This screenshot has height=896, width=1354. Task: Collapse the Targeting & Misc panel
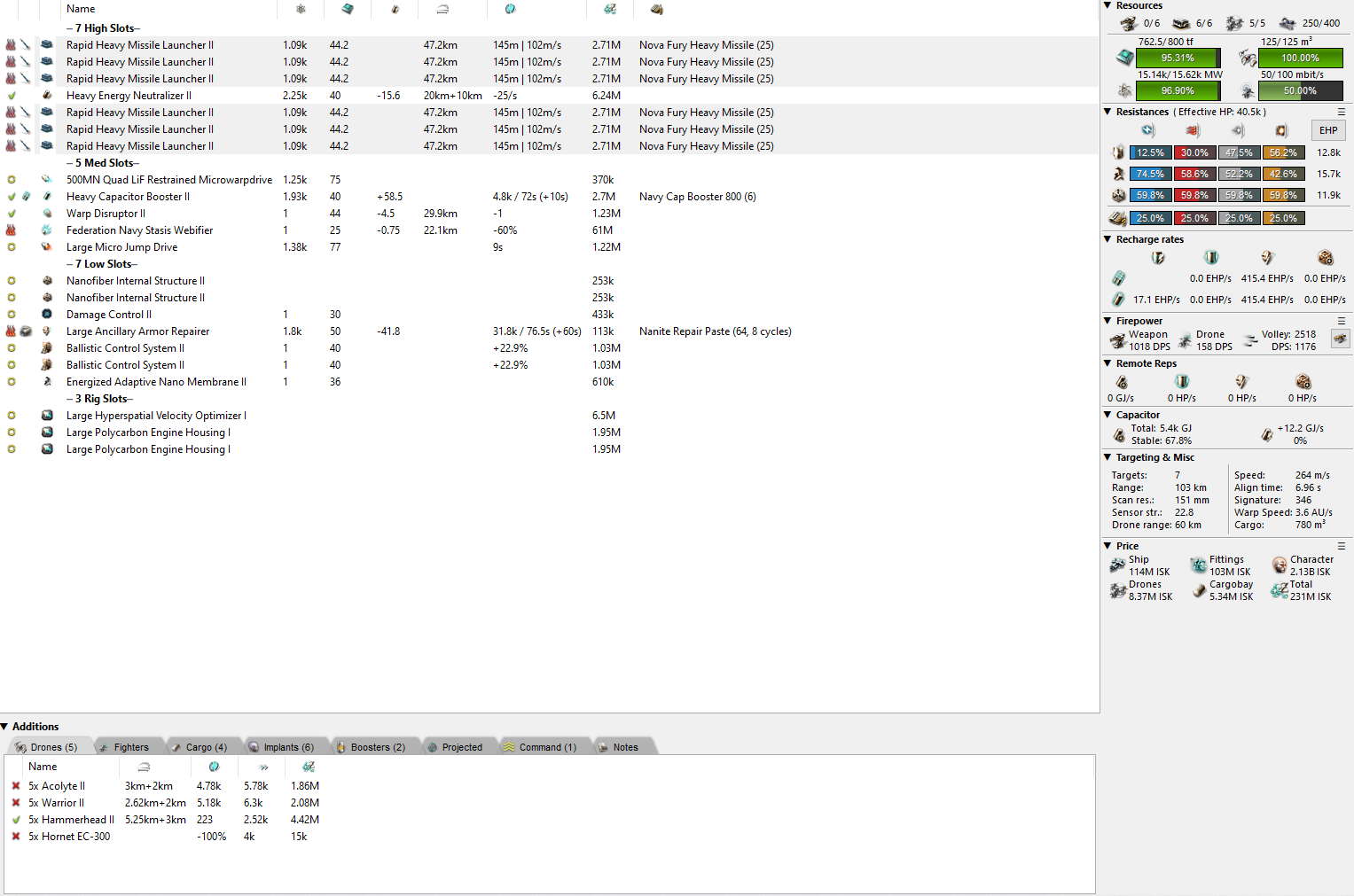pyautogui.click(x=1107, y=457)
